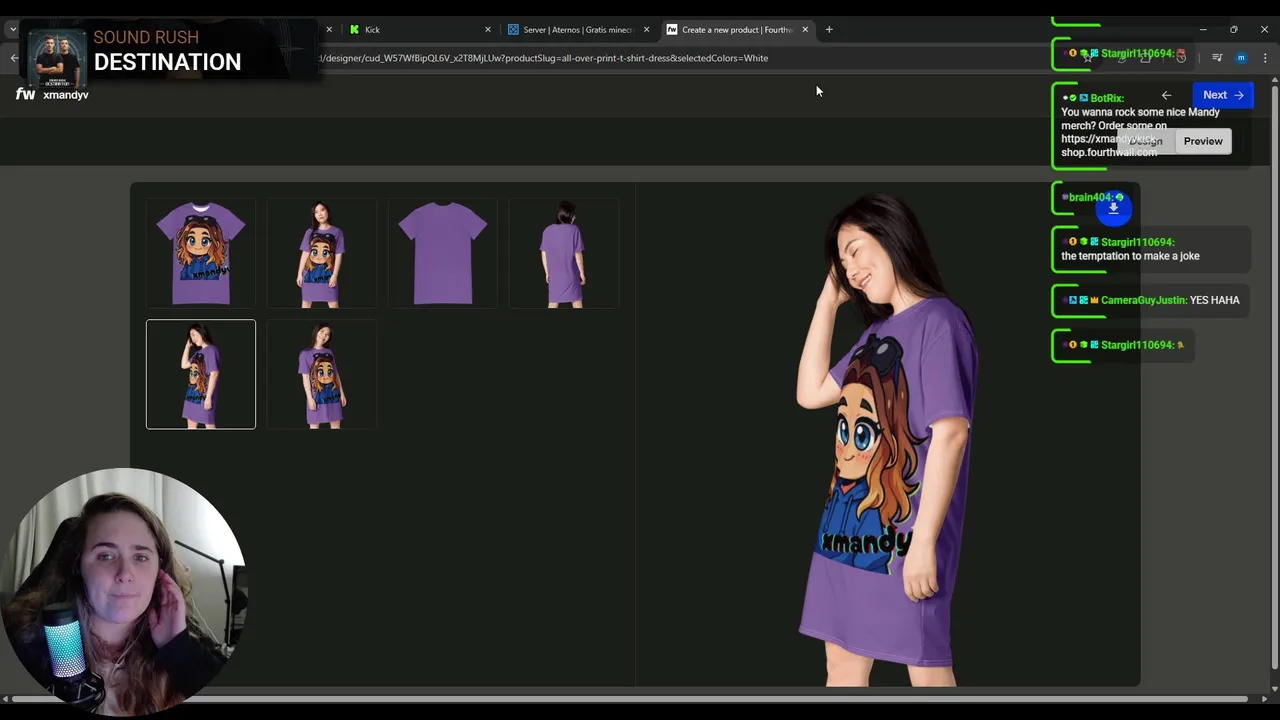1280x720 pixels.
Task: Close the Aternos server tab
Action: [646, 30]
